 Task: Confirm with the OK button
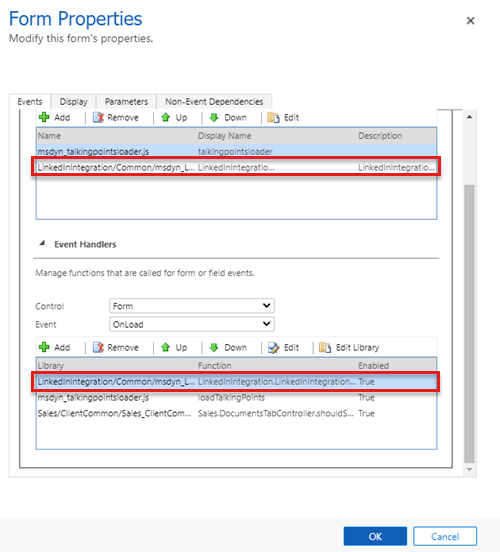point(375,536)
